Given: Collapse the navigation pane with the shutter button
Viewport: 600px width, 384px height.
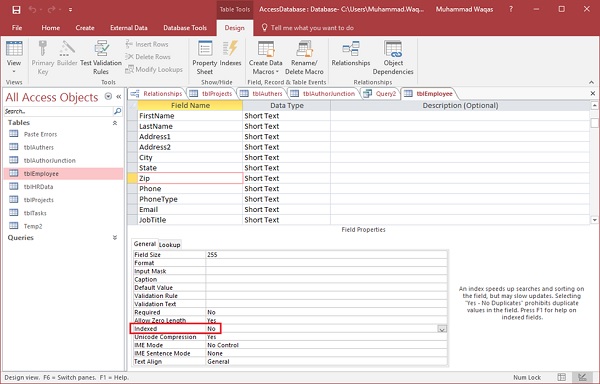Looking at the screenshot, I should (119, 97).
